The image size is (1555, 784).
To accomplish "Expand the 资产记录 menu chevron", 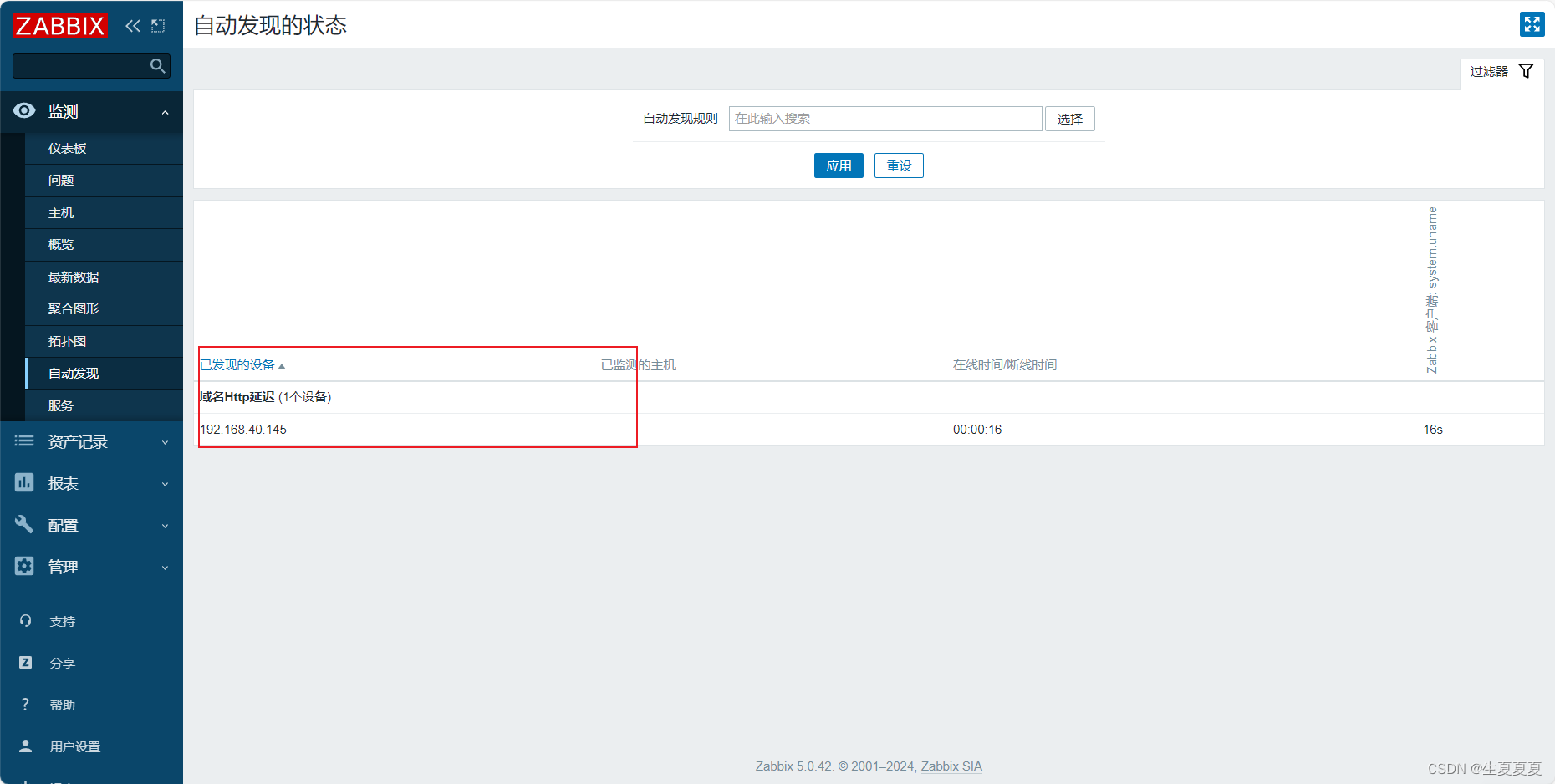I will pyautogui.click(x=166, y=443).
